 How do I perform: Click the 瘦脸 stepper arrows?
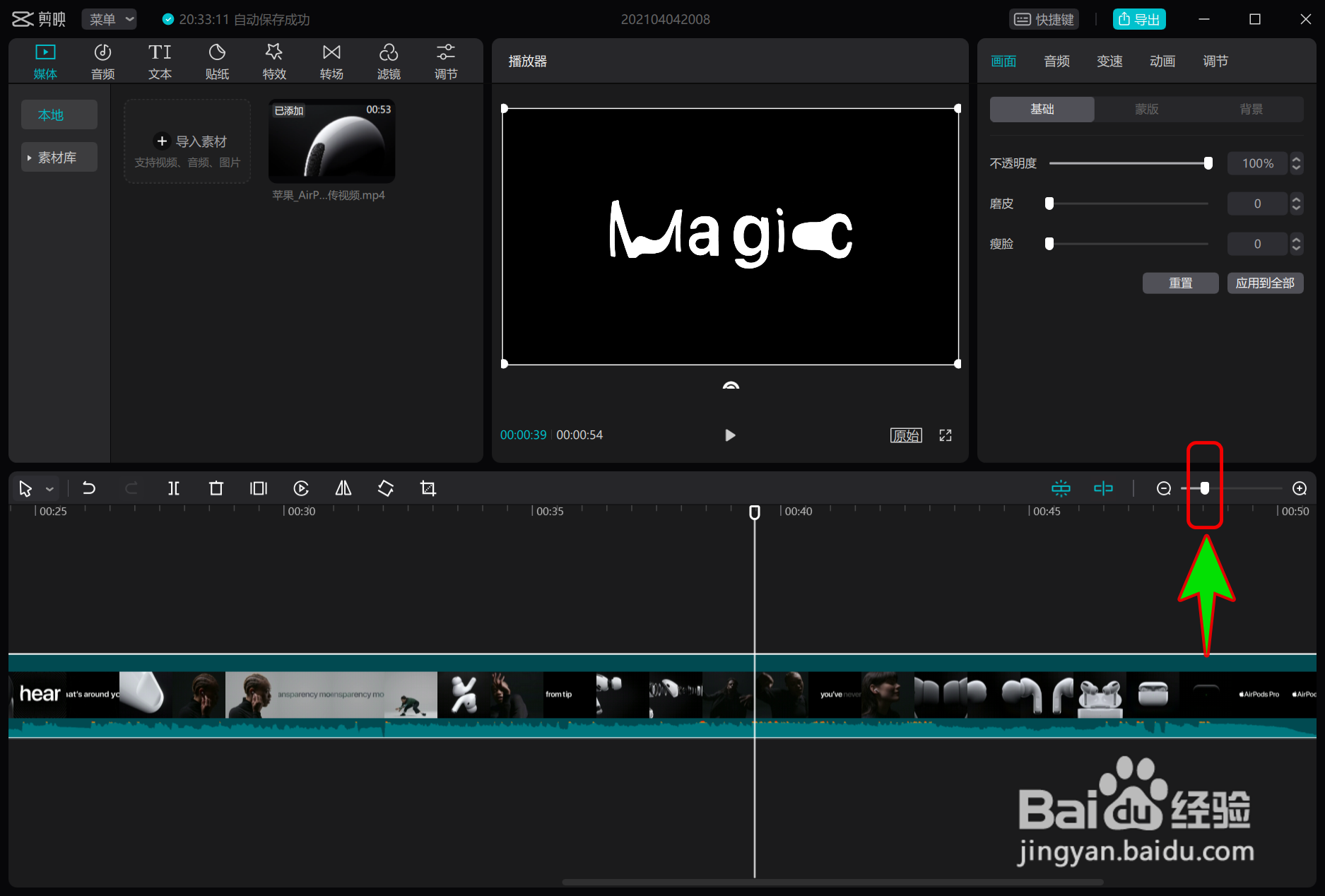pyautogui.click(x=1296, y=244)
